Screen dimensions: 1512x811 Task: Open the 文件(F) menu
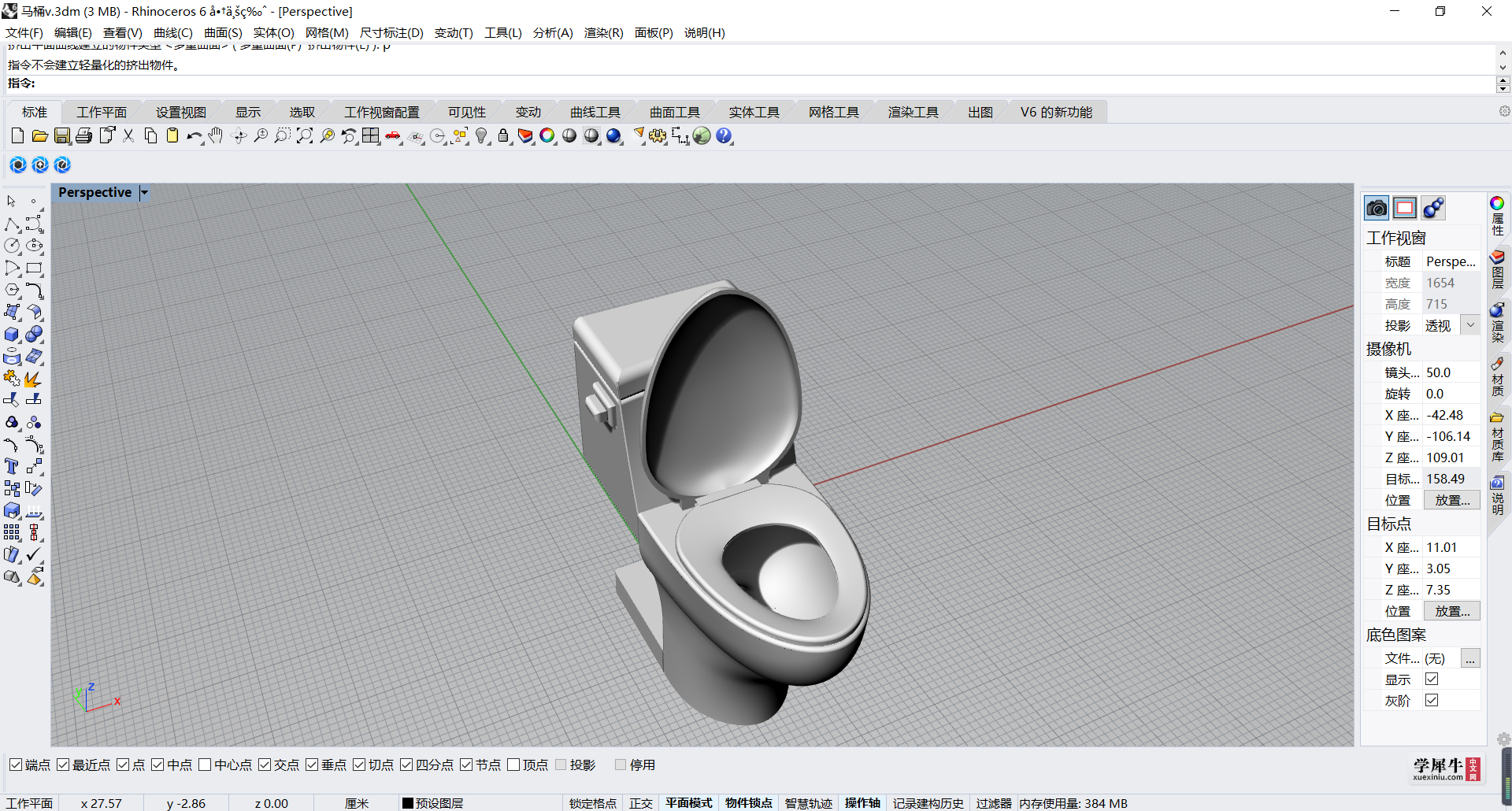click(24, 32)
